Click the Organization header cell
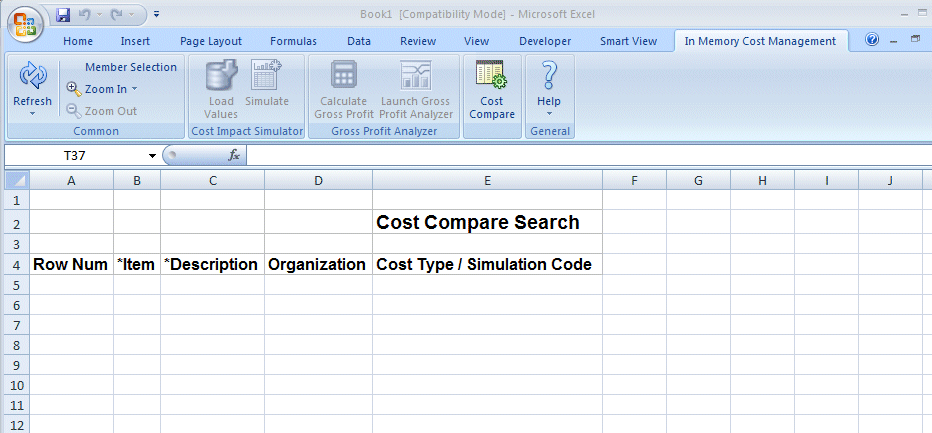The image size is (932, 433). point(319,265)
